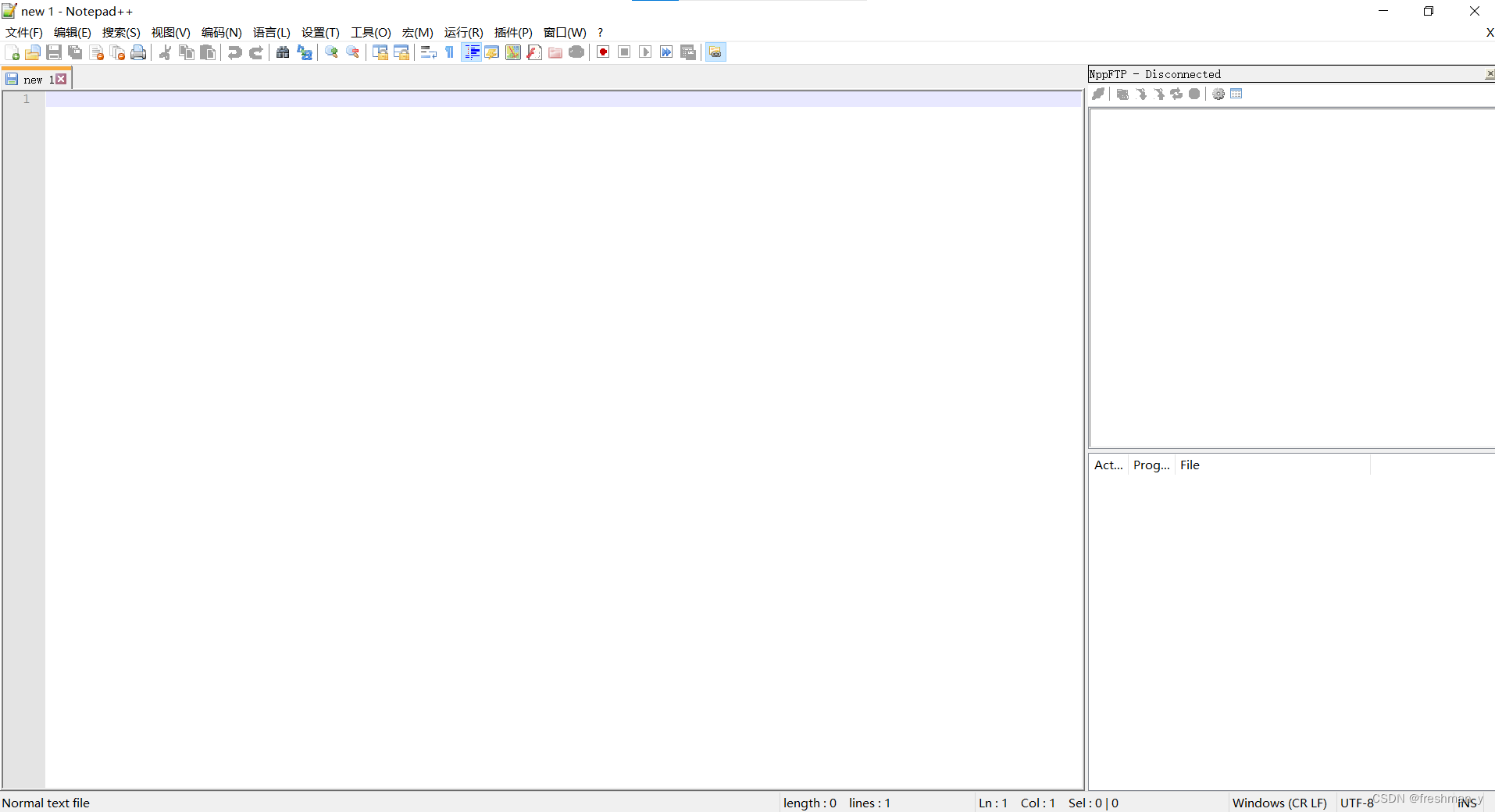The width and height of the screenshot is (1495, 812).
Task: Expand the 宏(M) macro menu
Action: [419, 32]
